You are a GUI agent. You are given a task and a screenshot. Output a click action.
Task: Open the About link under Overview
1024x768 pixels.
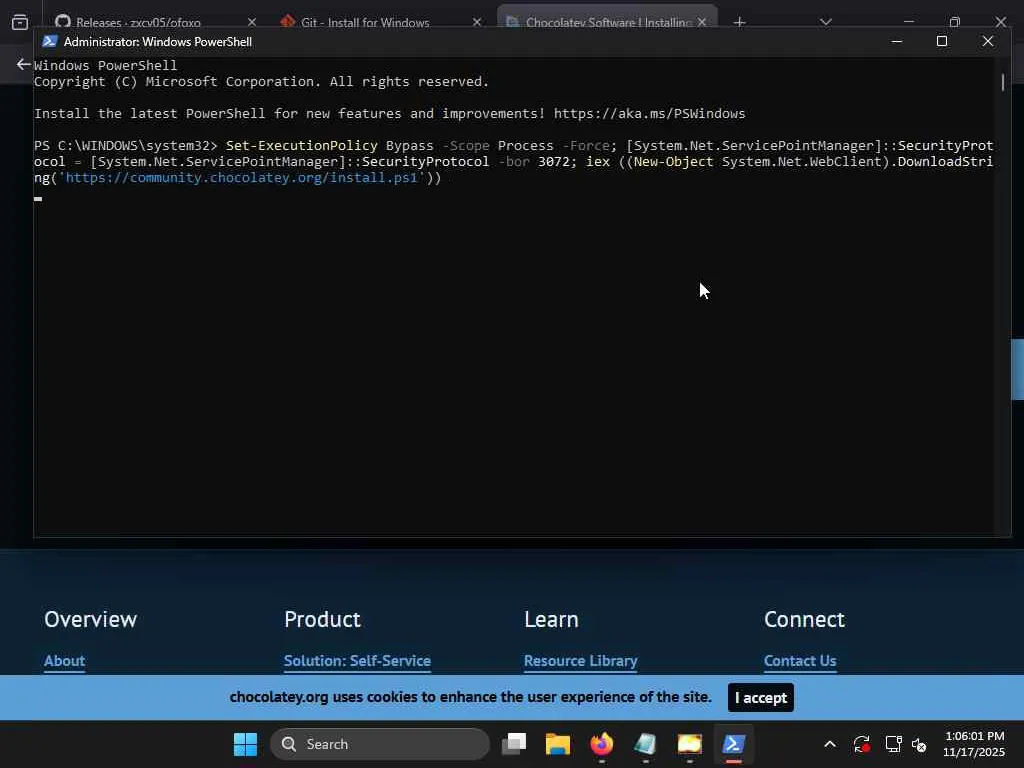pyautogui.click(x=65, y=661)
